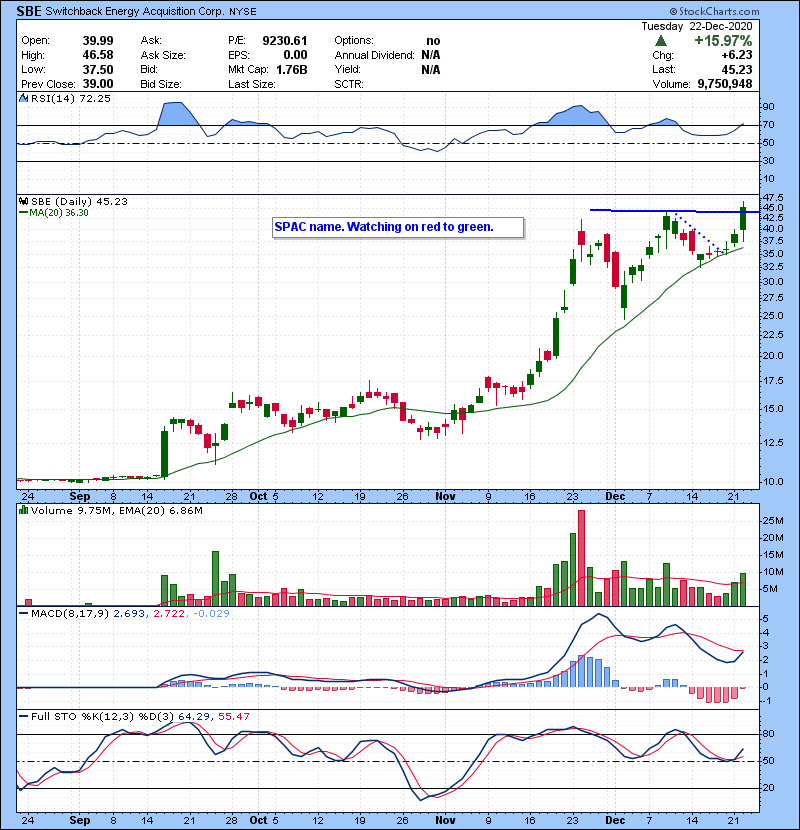Click the EPS value 0.00
Screen dimensions: 800x830
coord(295,55)
